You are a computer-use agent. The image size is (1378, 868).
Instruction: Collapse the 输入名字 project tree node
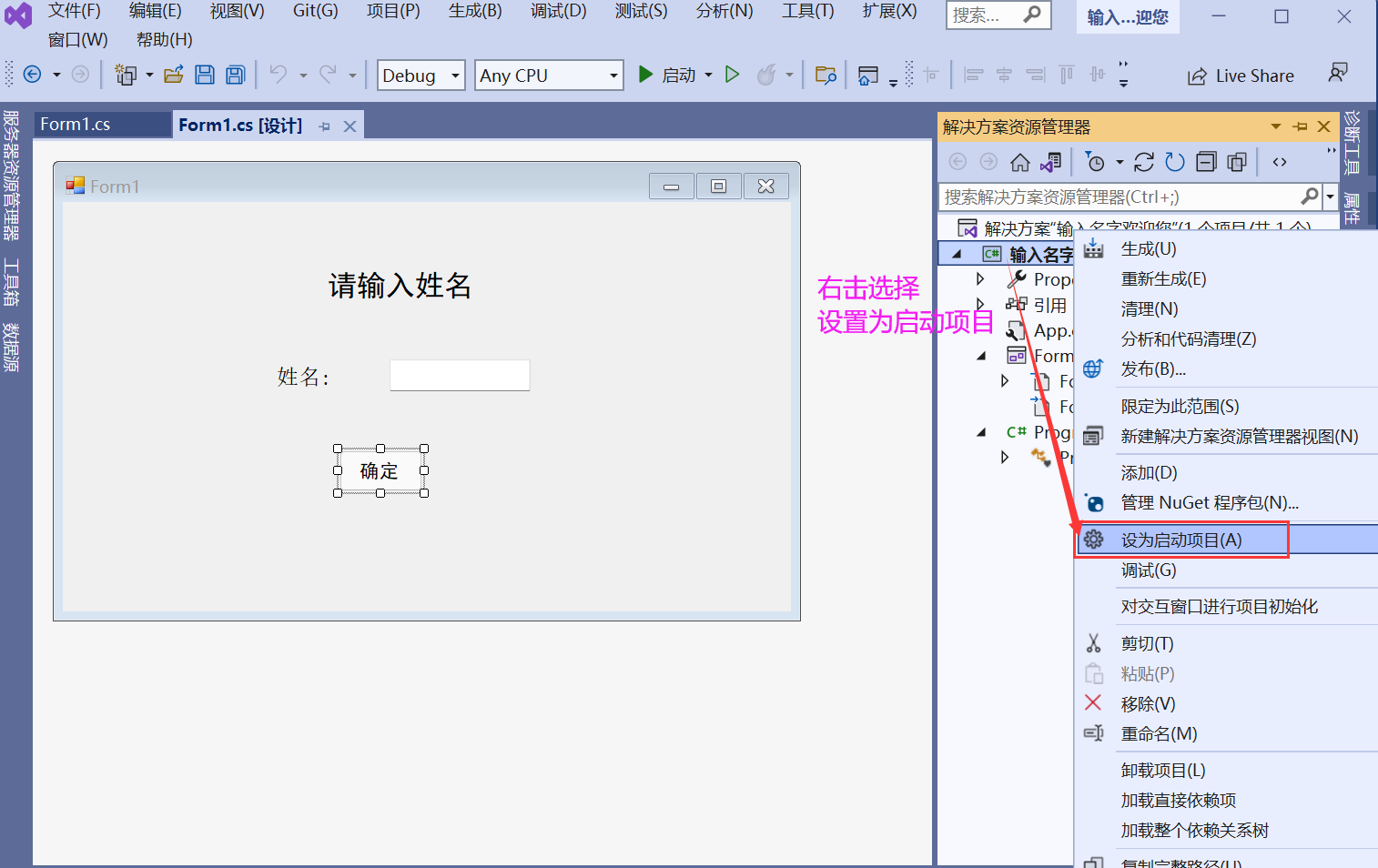point(957,255)
